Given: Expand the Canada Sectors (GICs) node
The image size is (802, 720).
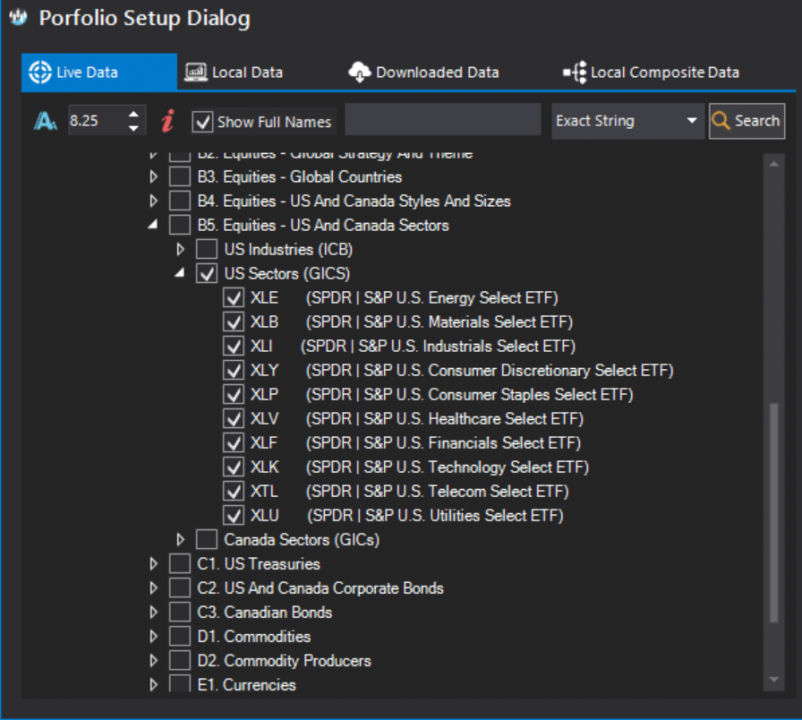Looking at the screenshot, I should coord(180,539).
